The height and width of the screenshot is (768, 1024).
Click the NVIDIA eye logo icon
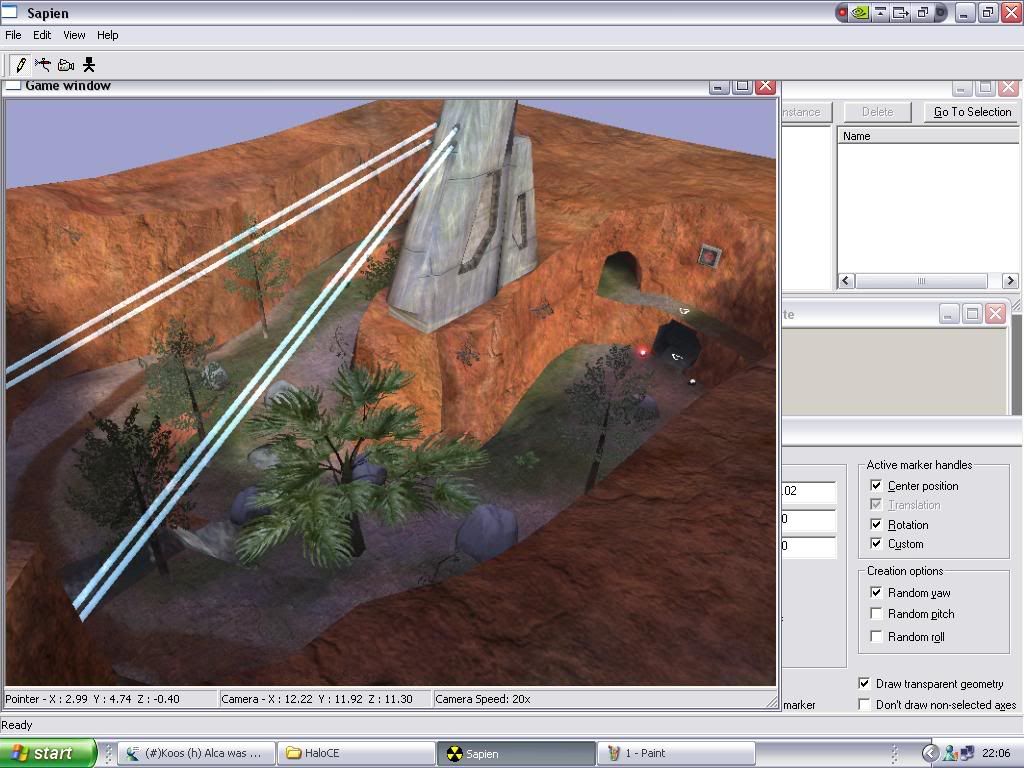tap(860, 12)
